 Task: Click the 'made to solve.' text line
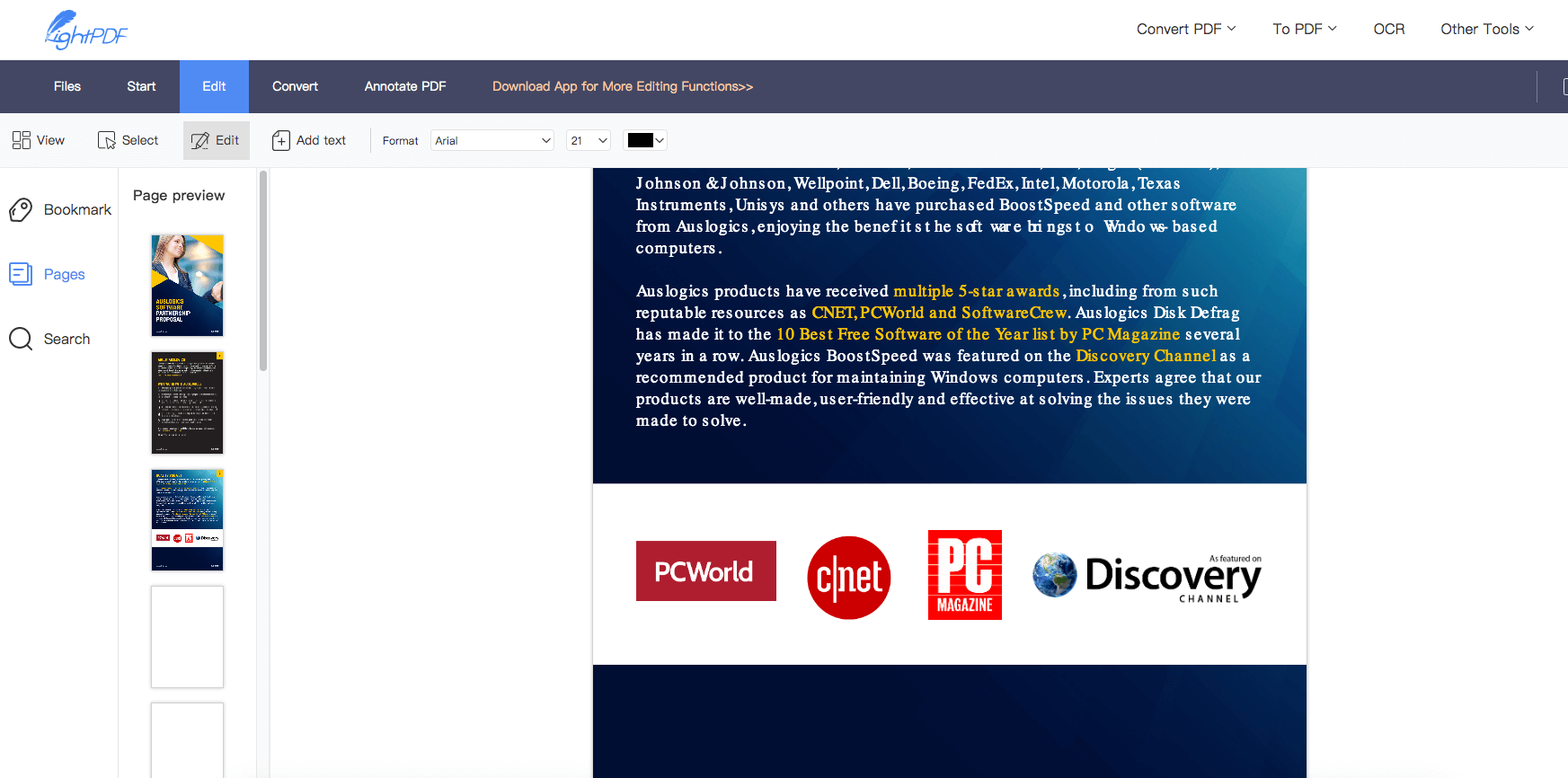pos(691,420)
